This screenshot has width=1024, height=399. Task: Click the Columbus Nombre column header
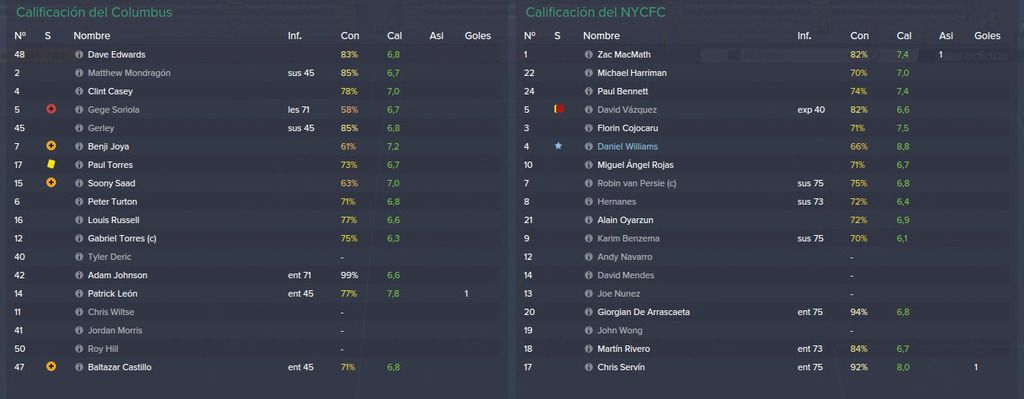[91, 36]
